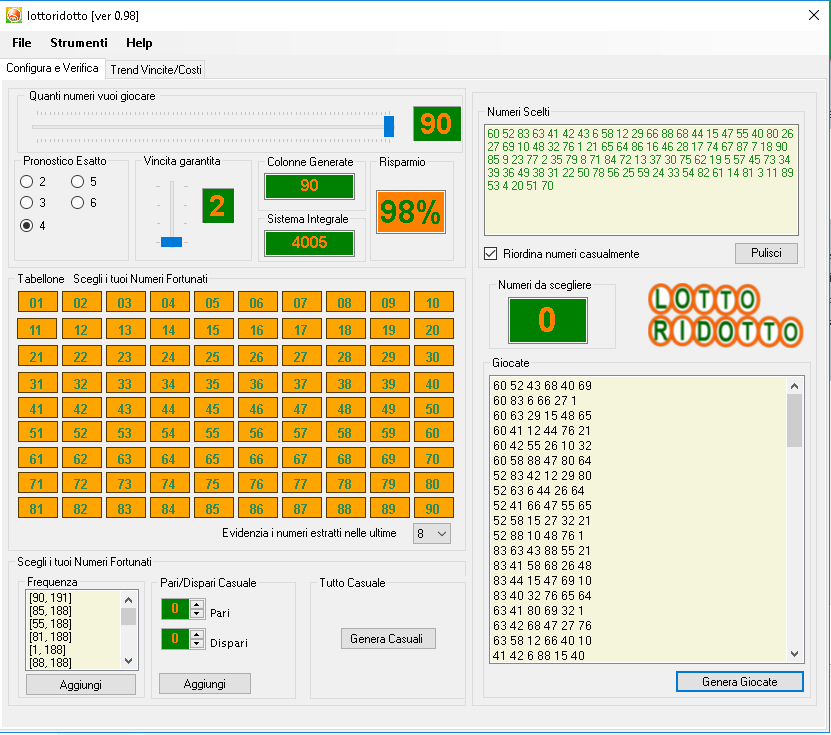Click the Dispari number field
This screenshot has height=735, width=831.
(175, 639)
